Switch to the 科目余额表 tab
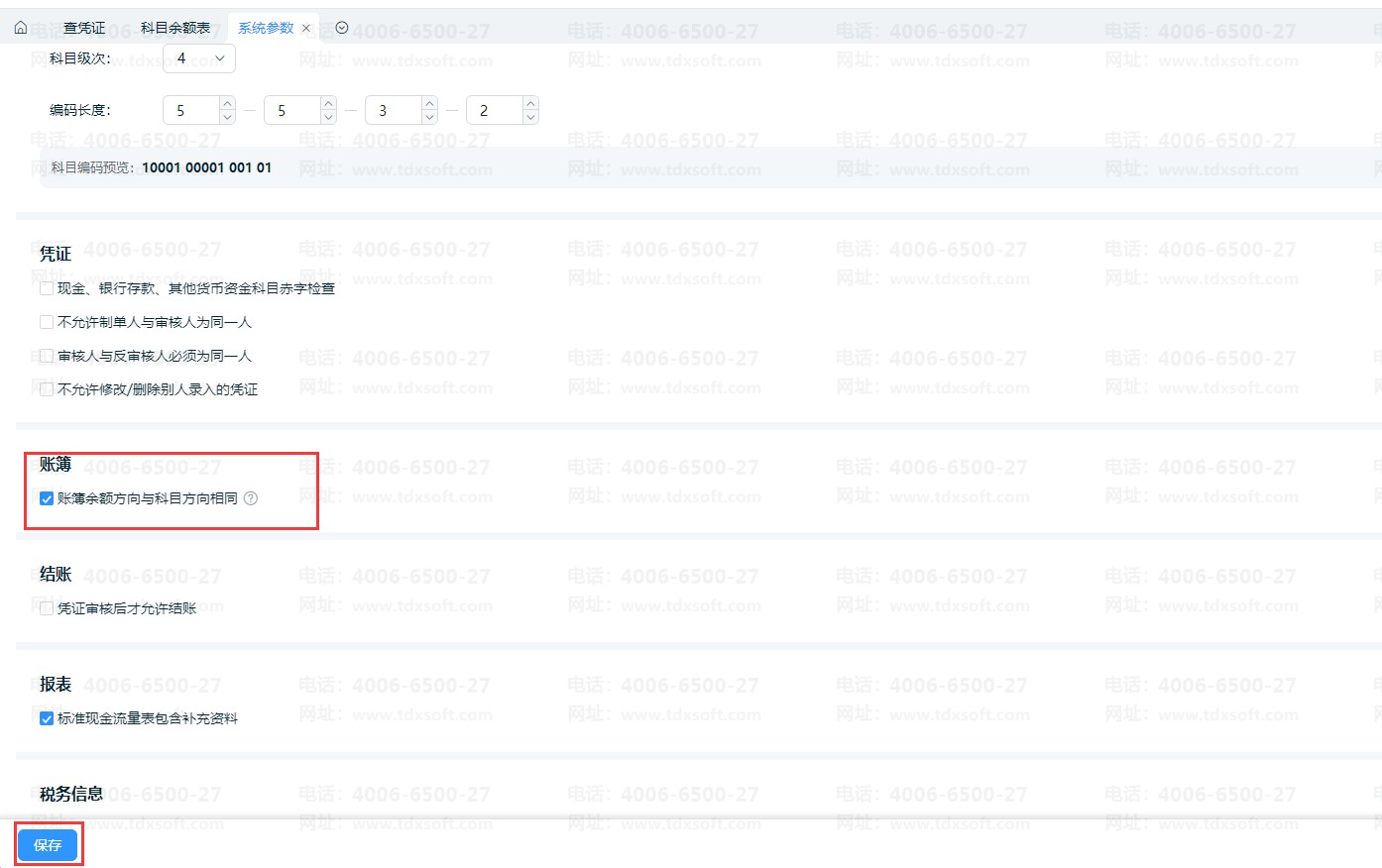Image resolution: width=1382 pixels, height=868 pixels. [175, 28]
